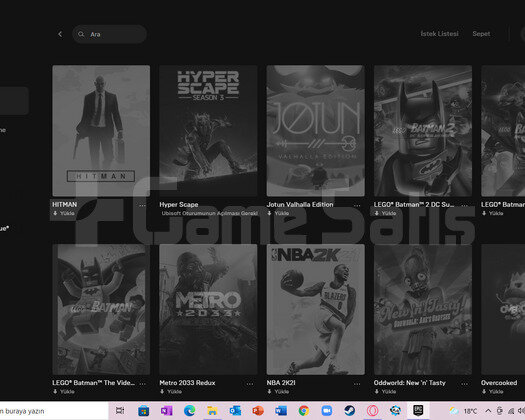The height and width of the screenshot is (420, 525).
Task: Open Outlook from taskbar
Action: click(x=235, y=411)
